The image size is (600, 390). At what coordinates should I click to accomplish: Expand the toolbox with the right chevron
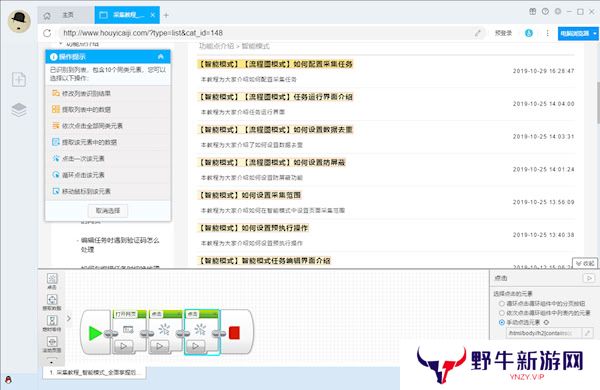tap(69, 318)
